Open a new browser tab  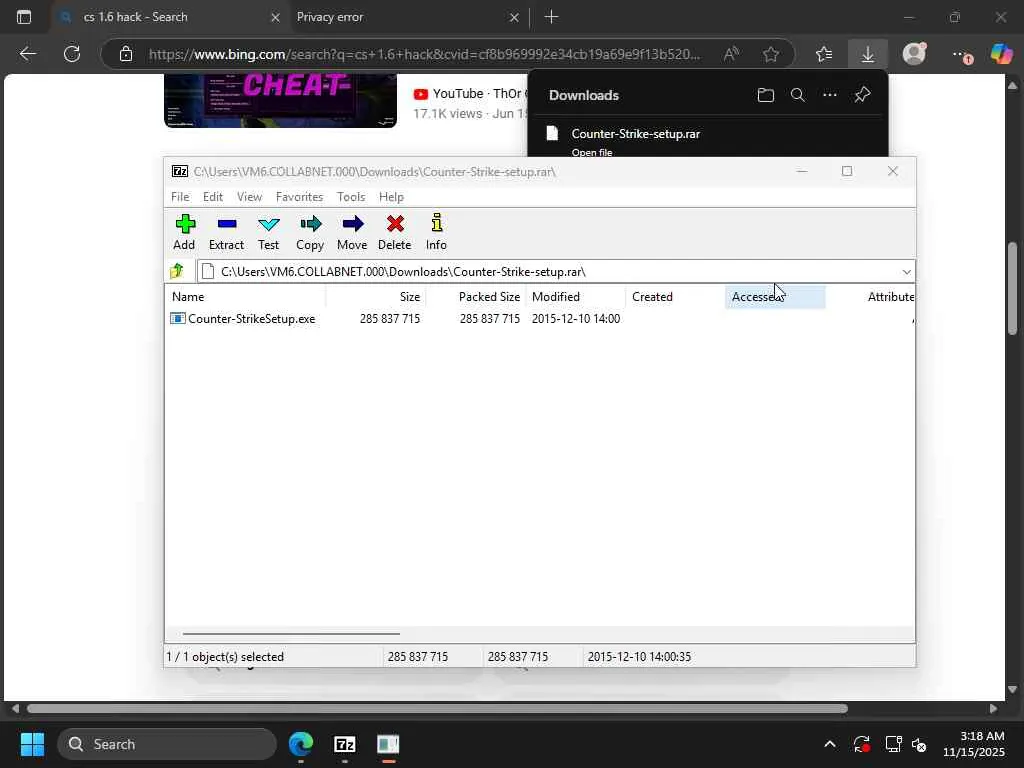coord(551,17)
